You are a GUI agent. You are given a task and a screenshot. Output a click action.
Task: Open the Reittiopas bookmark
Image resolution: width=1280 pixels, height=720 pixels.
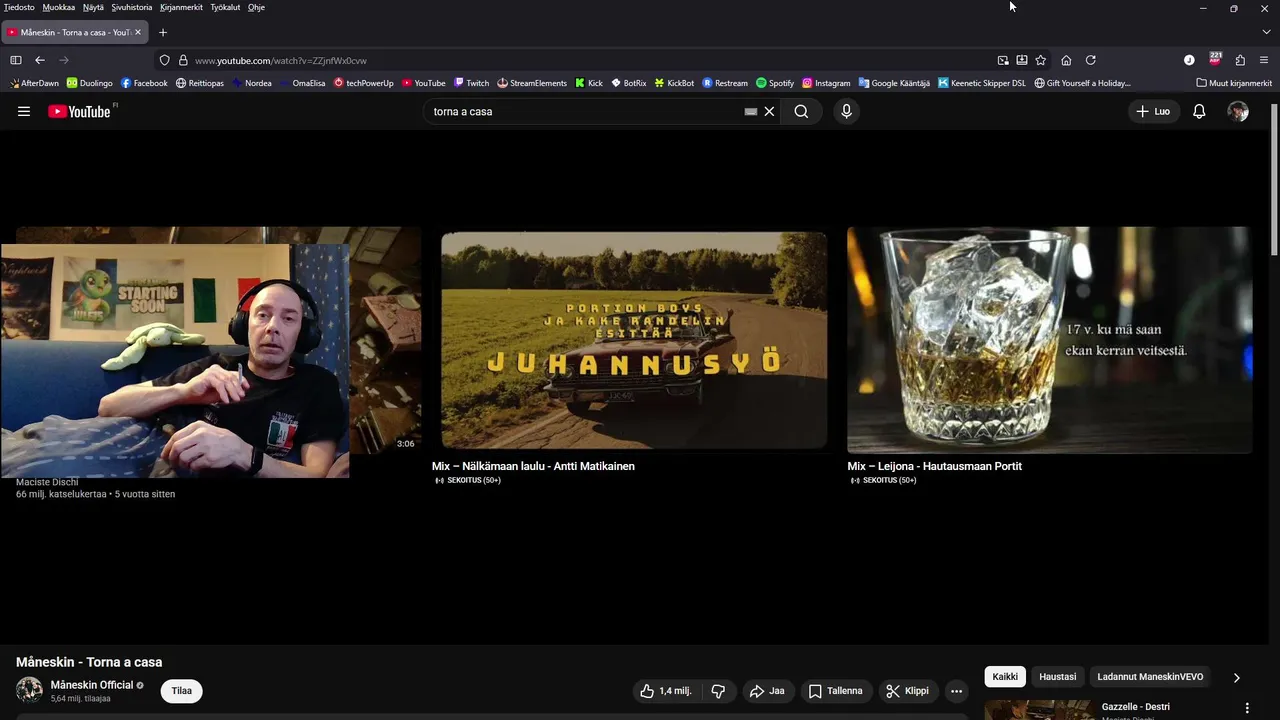199,83
